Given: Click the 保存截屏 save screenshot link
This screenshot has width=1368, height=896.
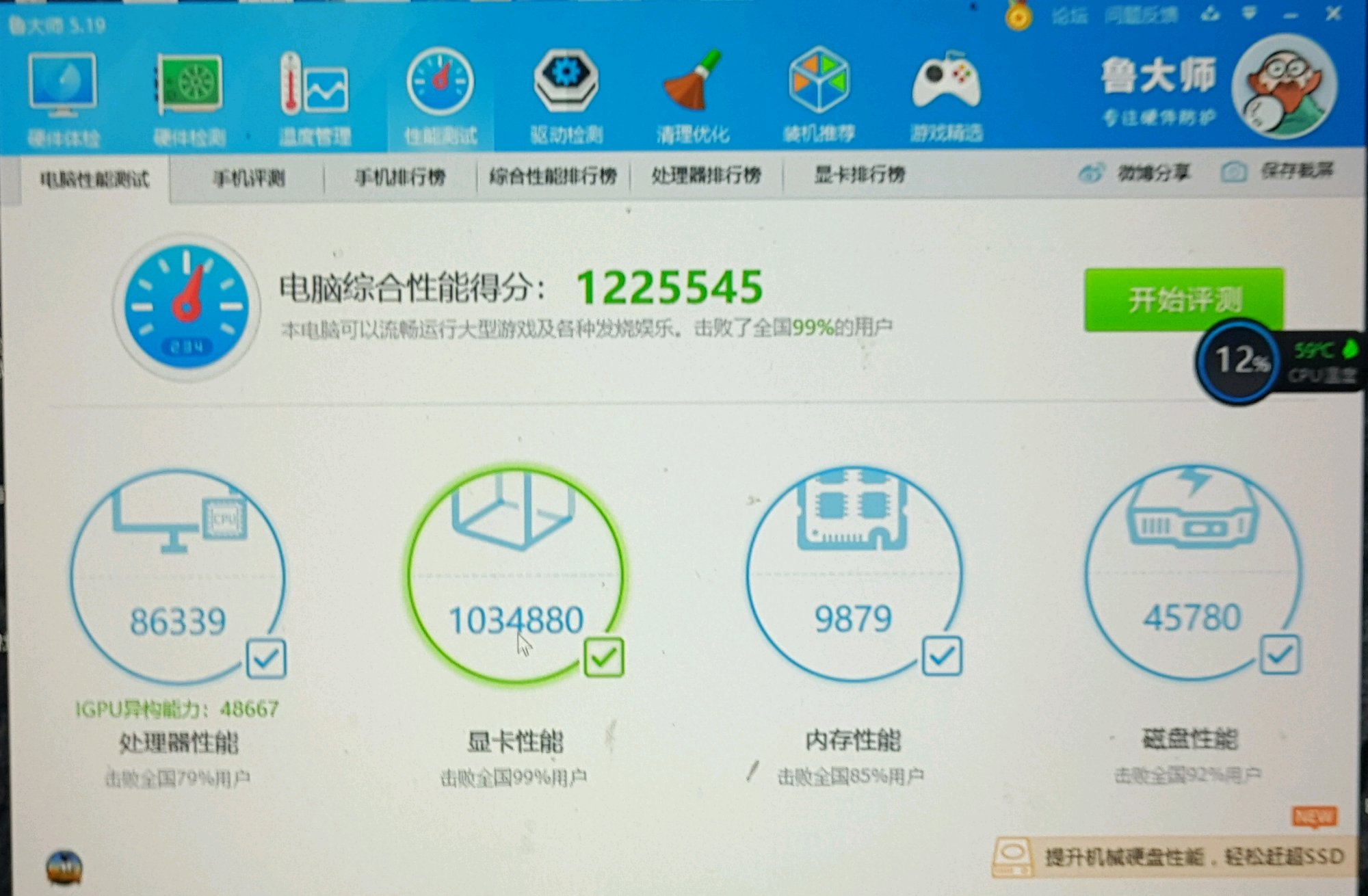Looking at the screenshot, I should 1297,170.
